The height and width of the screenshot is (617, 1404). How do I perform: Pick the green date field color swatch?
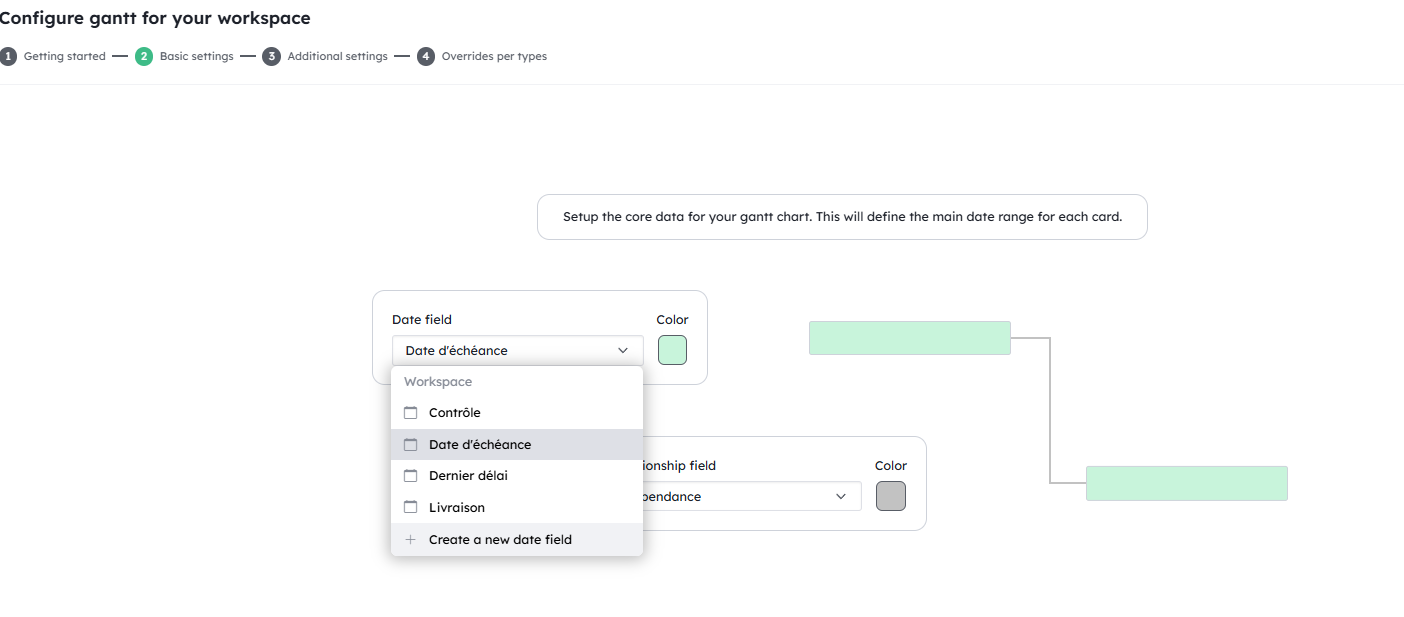[672, 350]
